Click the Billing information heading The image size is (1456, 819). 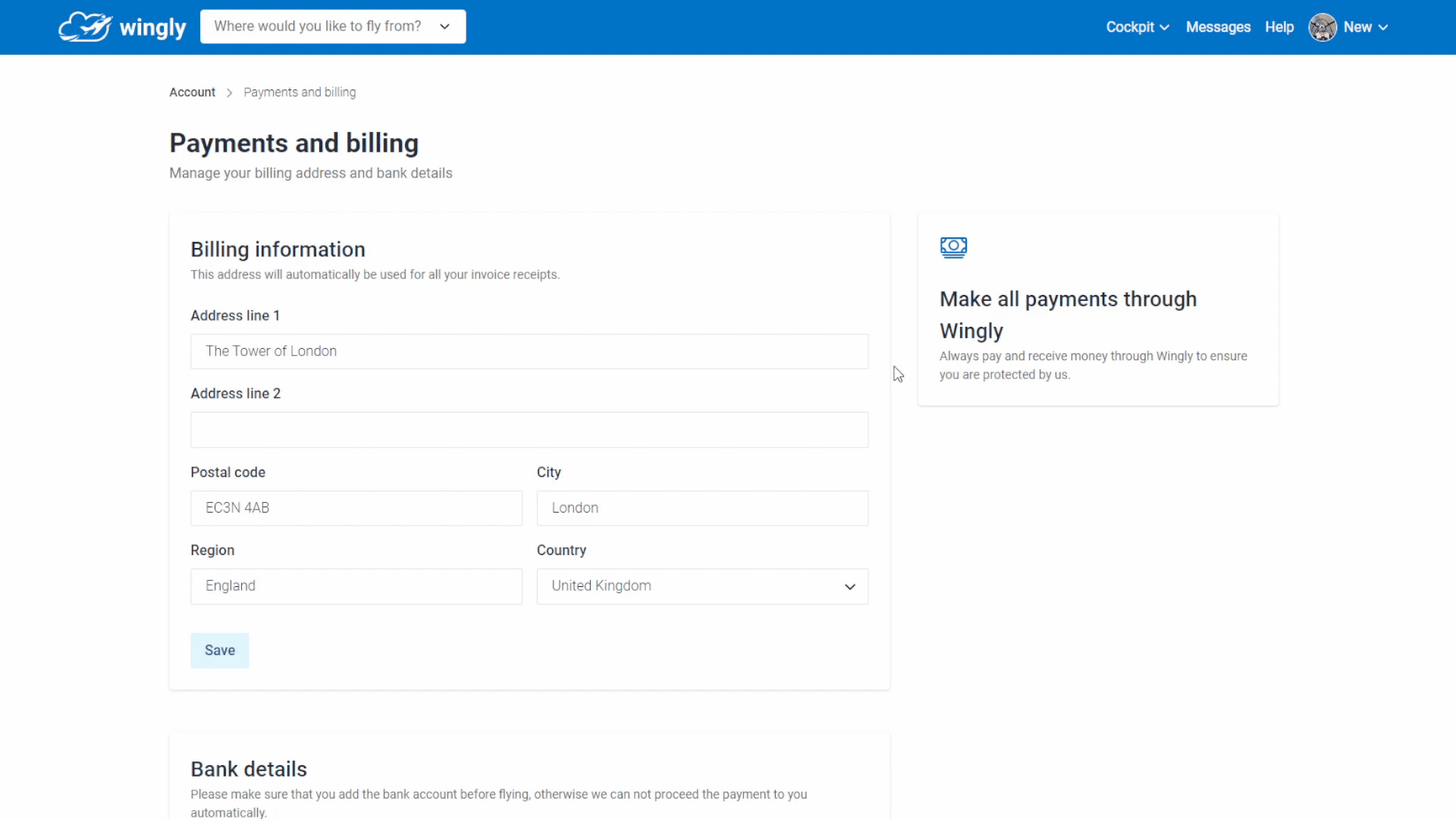(x=278, y=249)
